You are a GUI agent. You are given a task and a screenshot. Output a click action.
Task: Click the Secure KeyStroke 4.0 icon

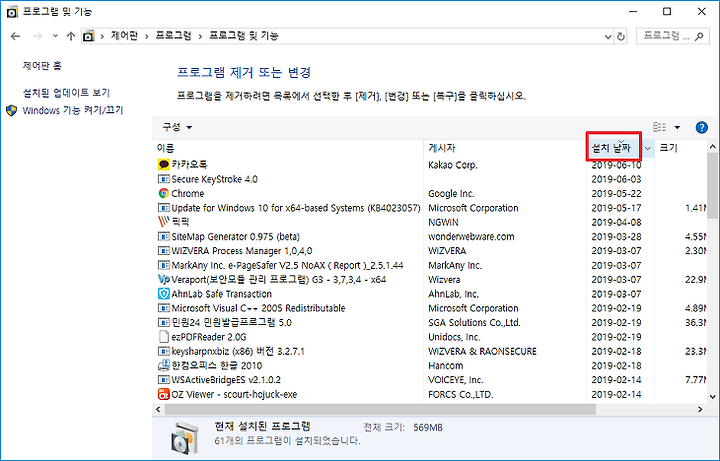(x=163, y=179)
